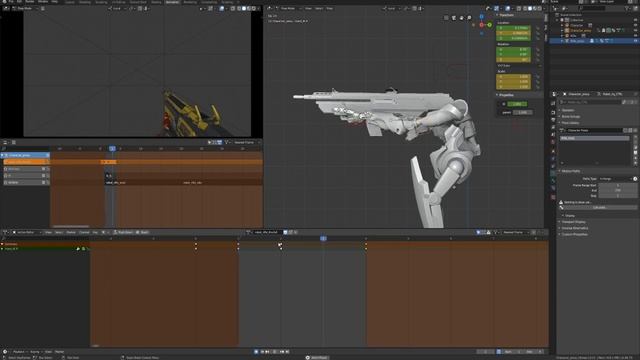Viewport: 640px width, 360px height.
Task: Open View menu in right viewport
Action: click(x=308, y=8)
